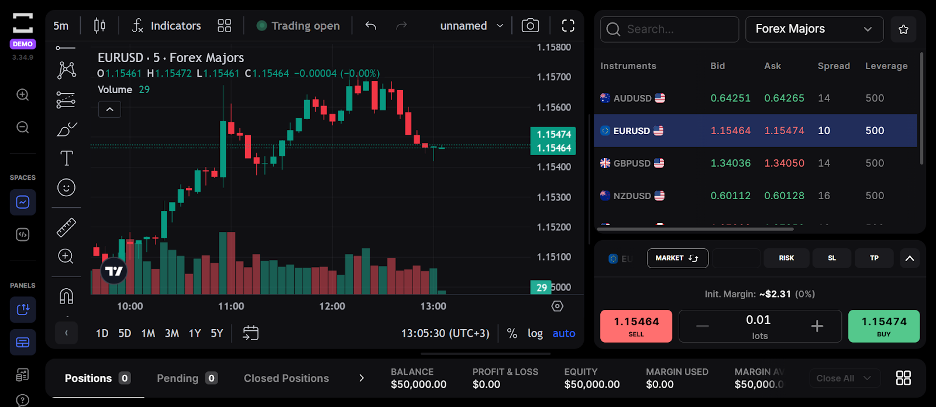Toggle the positions panel icon under PANELS
This screenshot has height=408, width=936.
23,342
